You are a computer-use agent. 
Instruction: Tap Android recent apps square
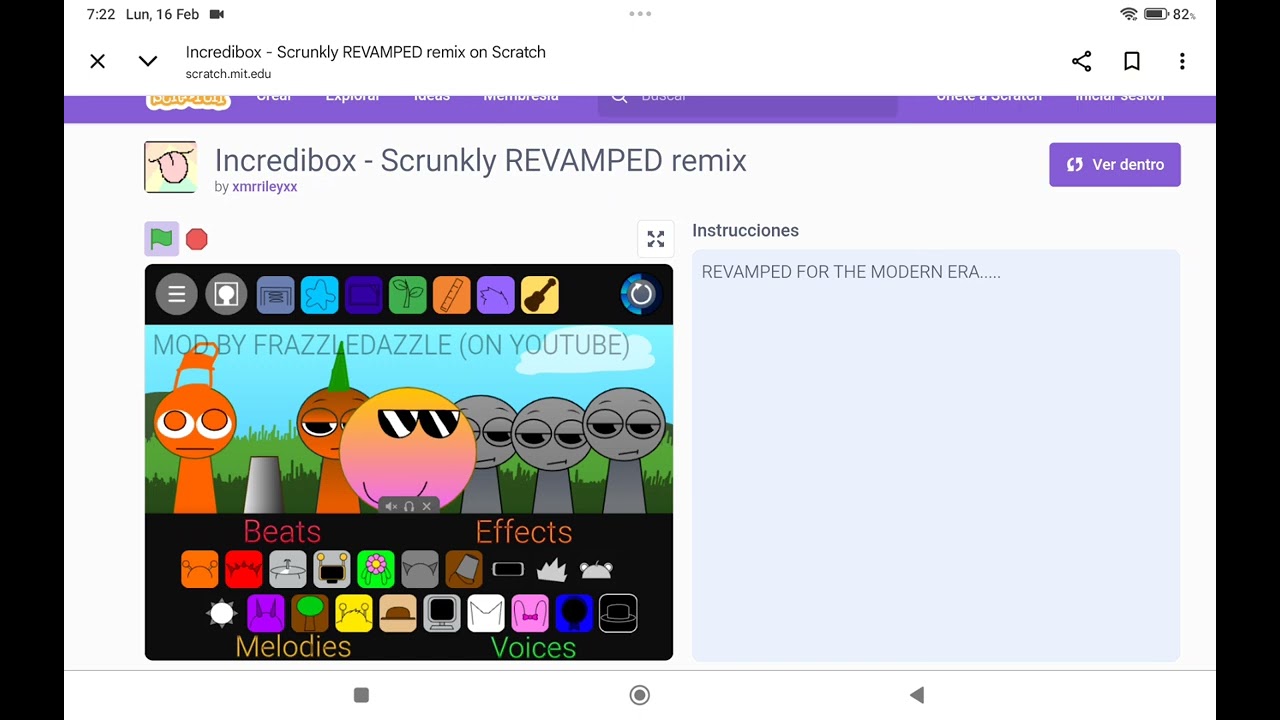click(362, 695)
